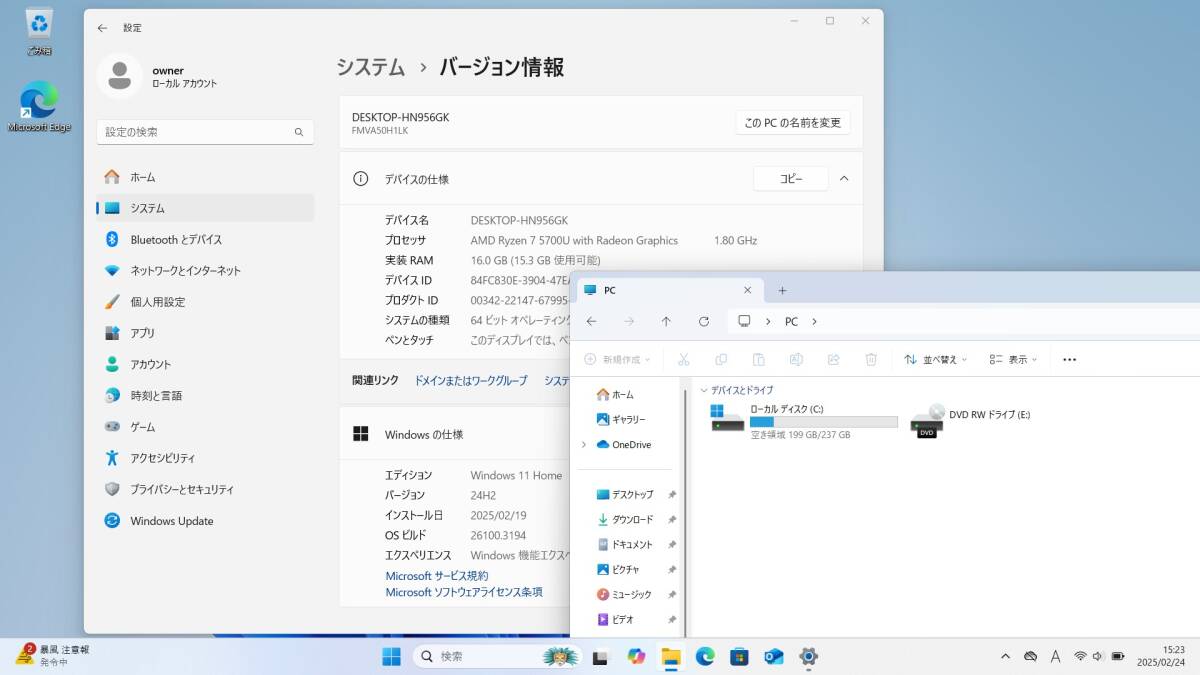
Task: Open アクセシビリティ in Settings sidebar
Action: (x=205, y=458)
